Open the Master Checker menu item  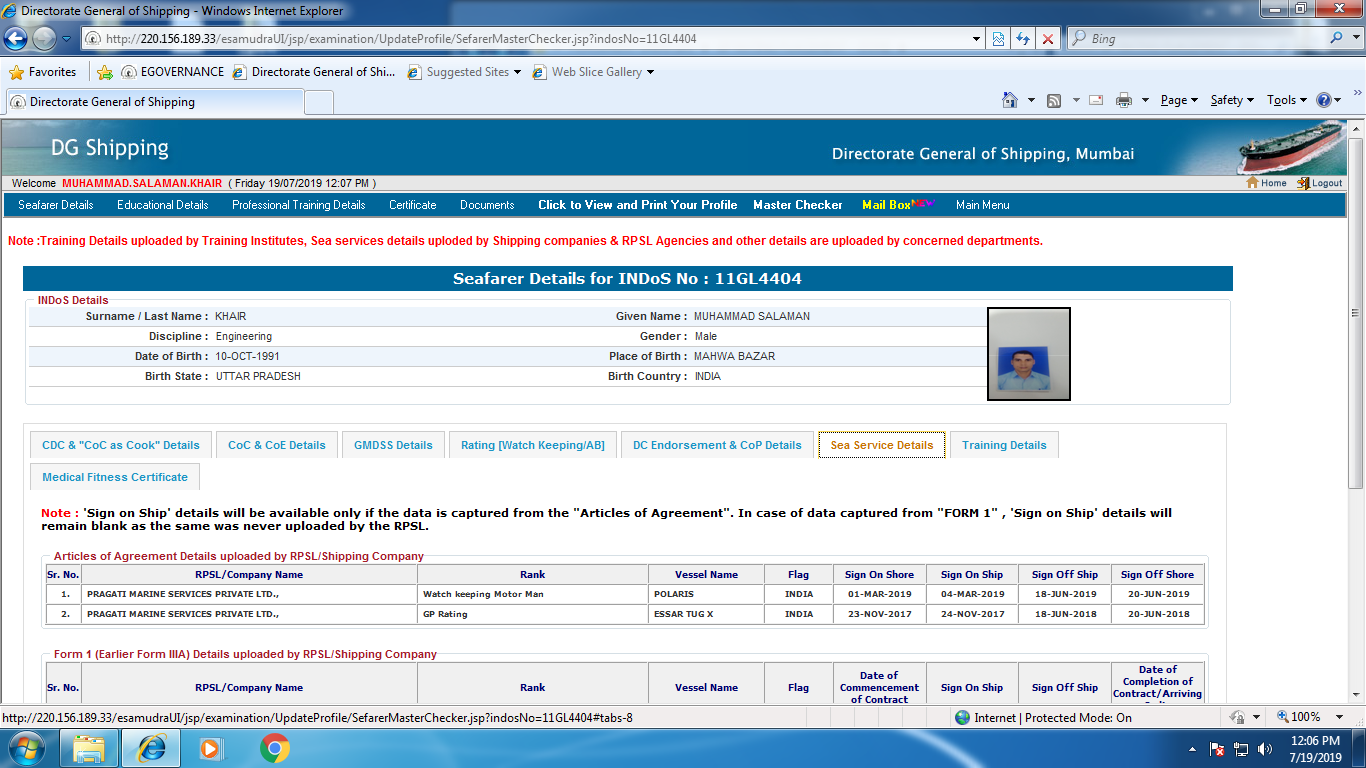(798, 205)
